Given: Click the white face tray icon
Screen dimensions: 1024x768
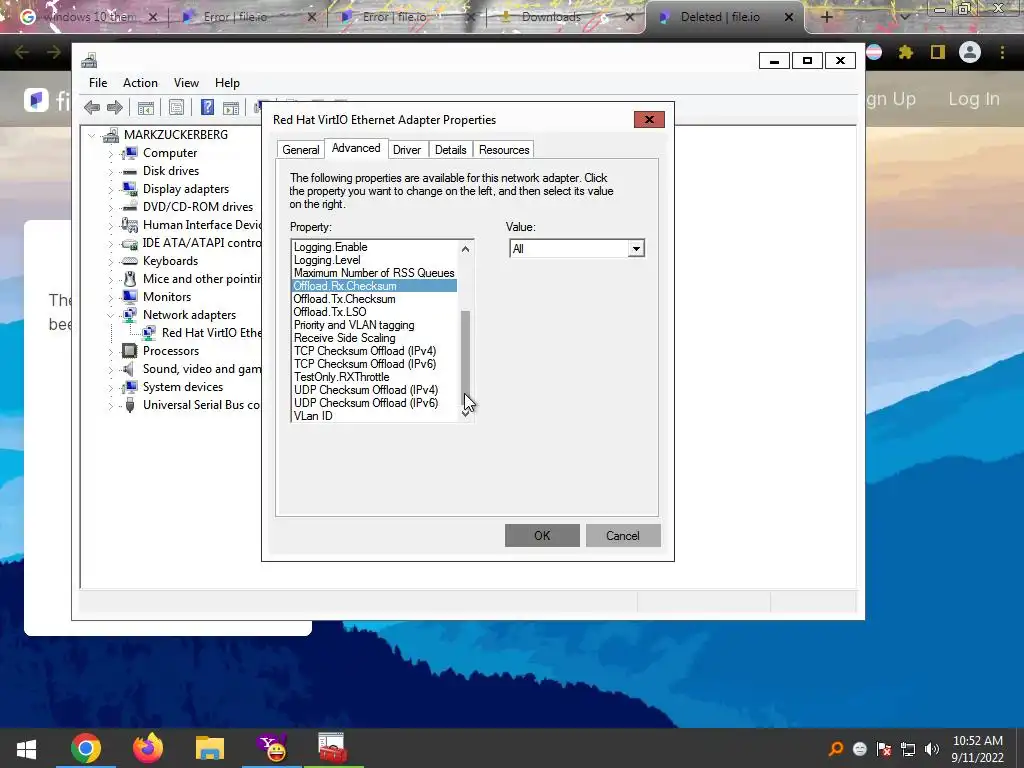Looking at the screenshot, I should [860, 749].
